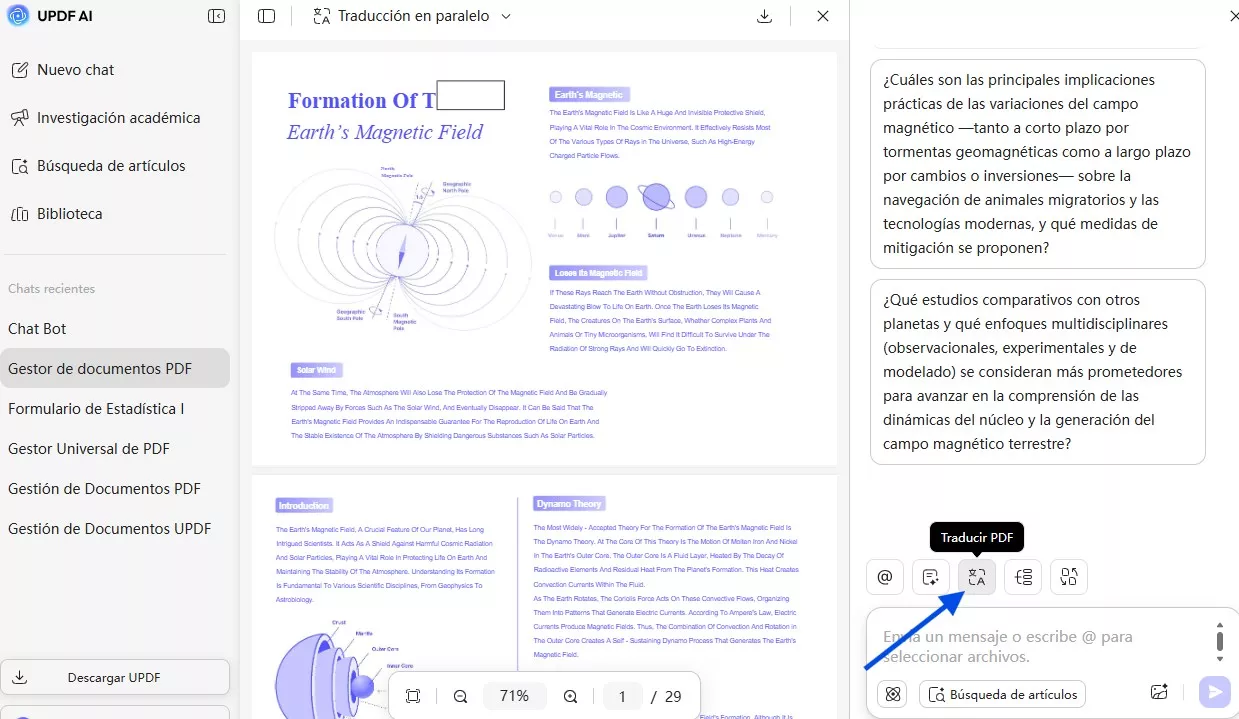The height and width of the screenshot is (719, 1239).
Task: Select the question about estudios comparativos
Action: [1038, 372]
